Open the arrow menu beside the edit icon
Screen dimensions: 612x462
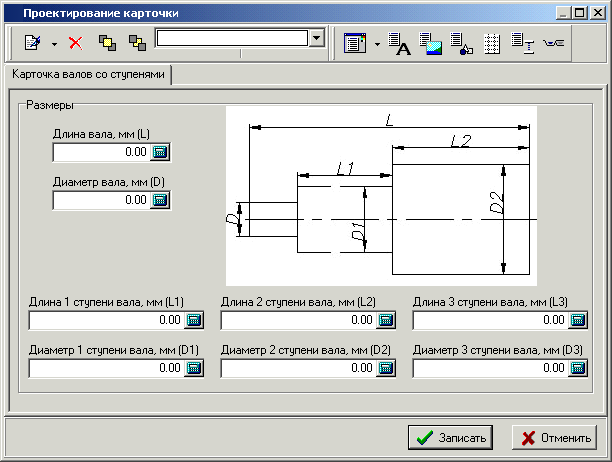(54, 44)
